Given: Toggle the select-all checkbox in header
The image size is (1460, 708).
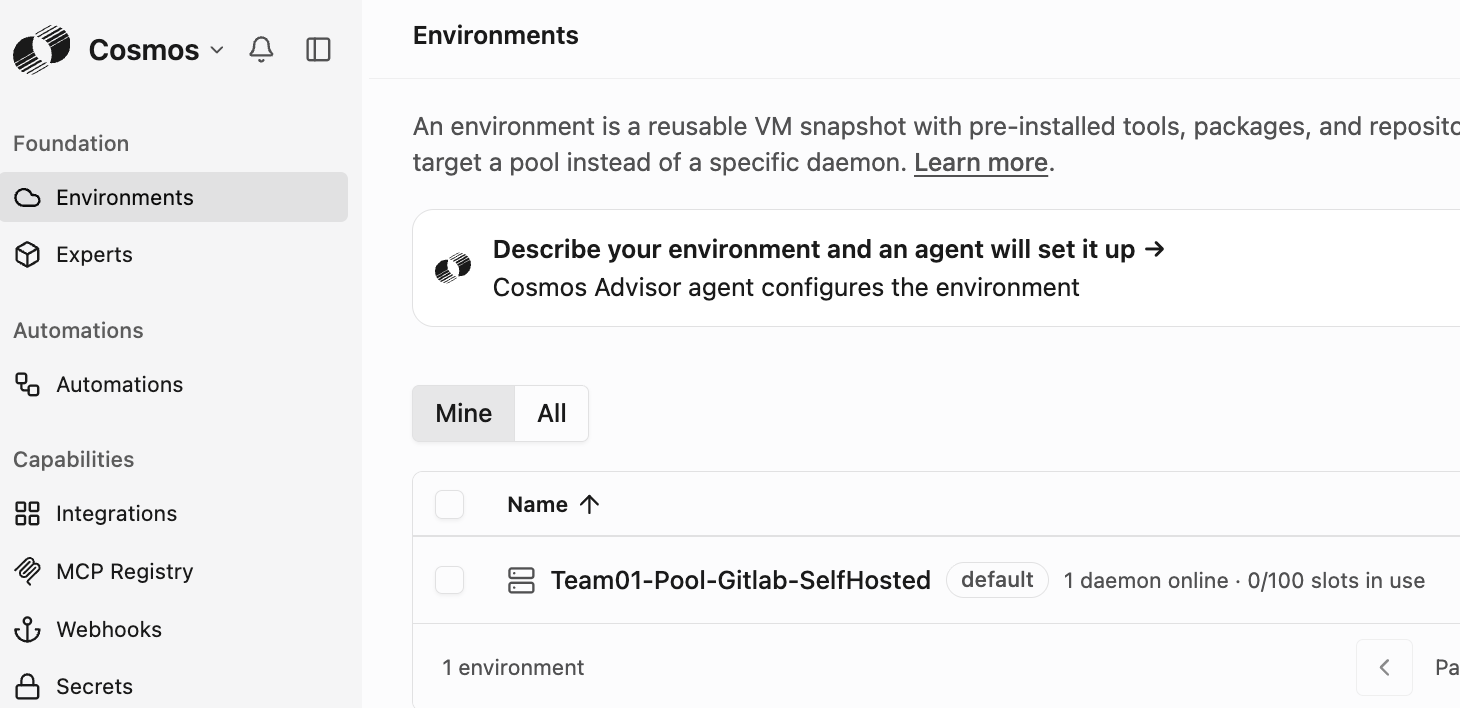Looking at the screenshot, I should pyautogui.click(x=450, y=505).
